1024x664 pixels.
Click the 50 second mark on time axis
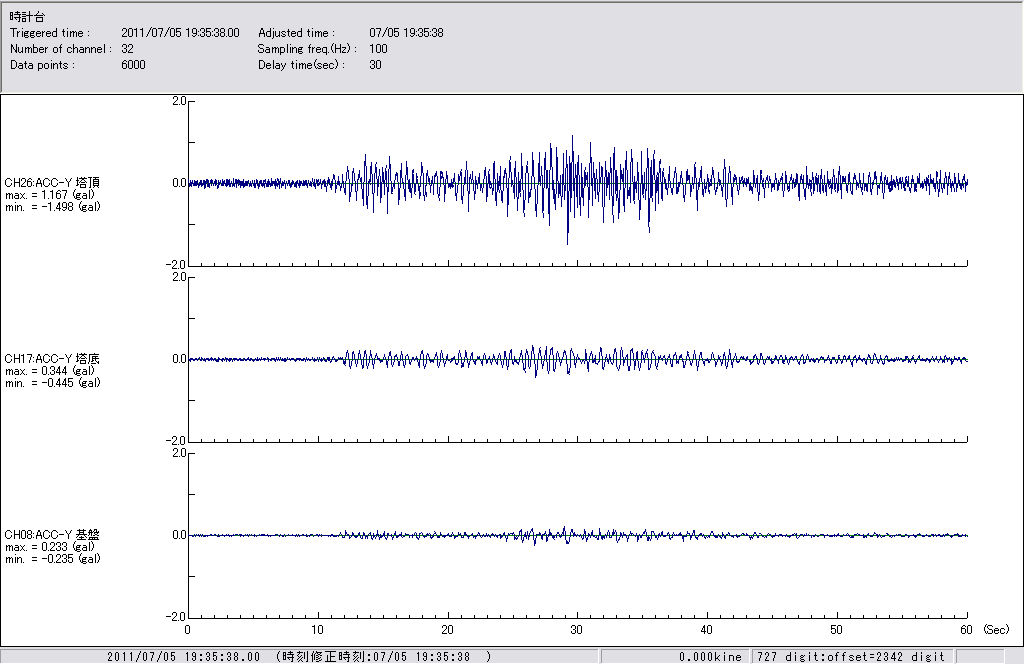point(837,630)
